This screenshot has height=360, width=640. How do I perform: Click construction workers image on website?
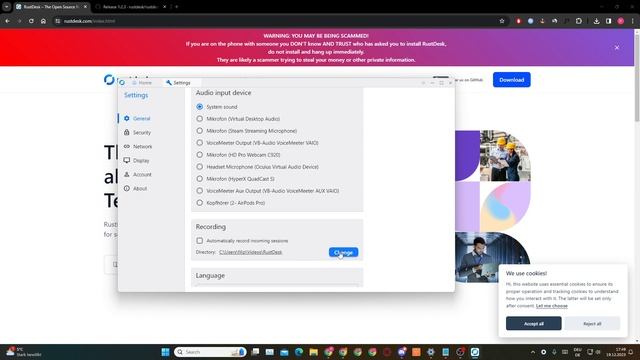click(x=505, y=156)
